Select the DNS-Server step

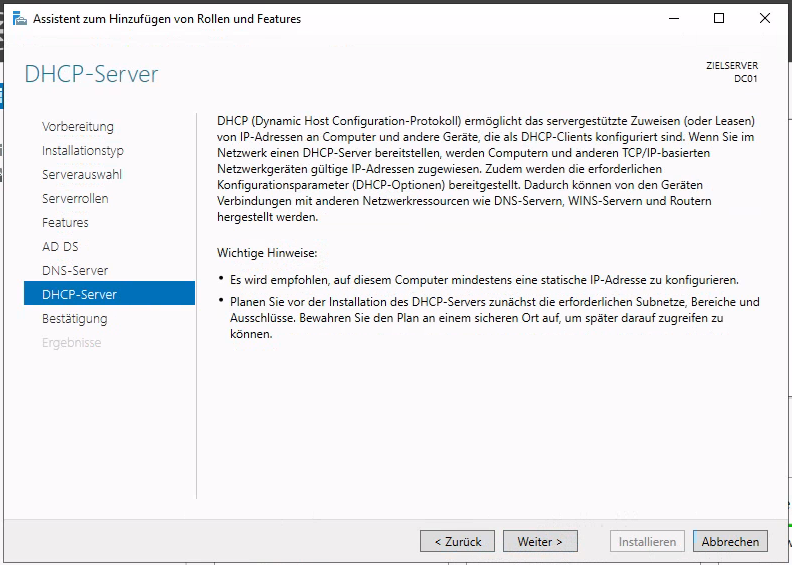75,271
